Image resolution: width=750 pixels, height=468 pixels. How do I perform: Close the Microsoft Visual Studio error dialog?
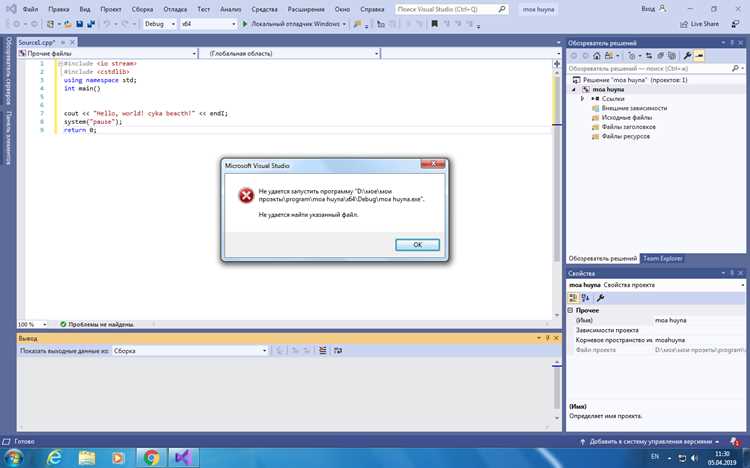coord(433,164)
